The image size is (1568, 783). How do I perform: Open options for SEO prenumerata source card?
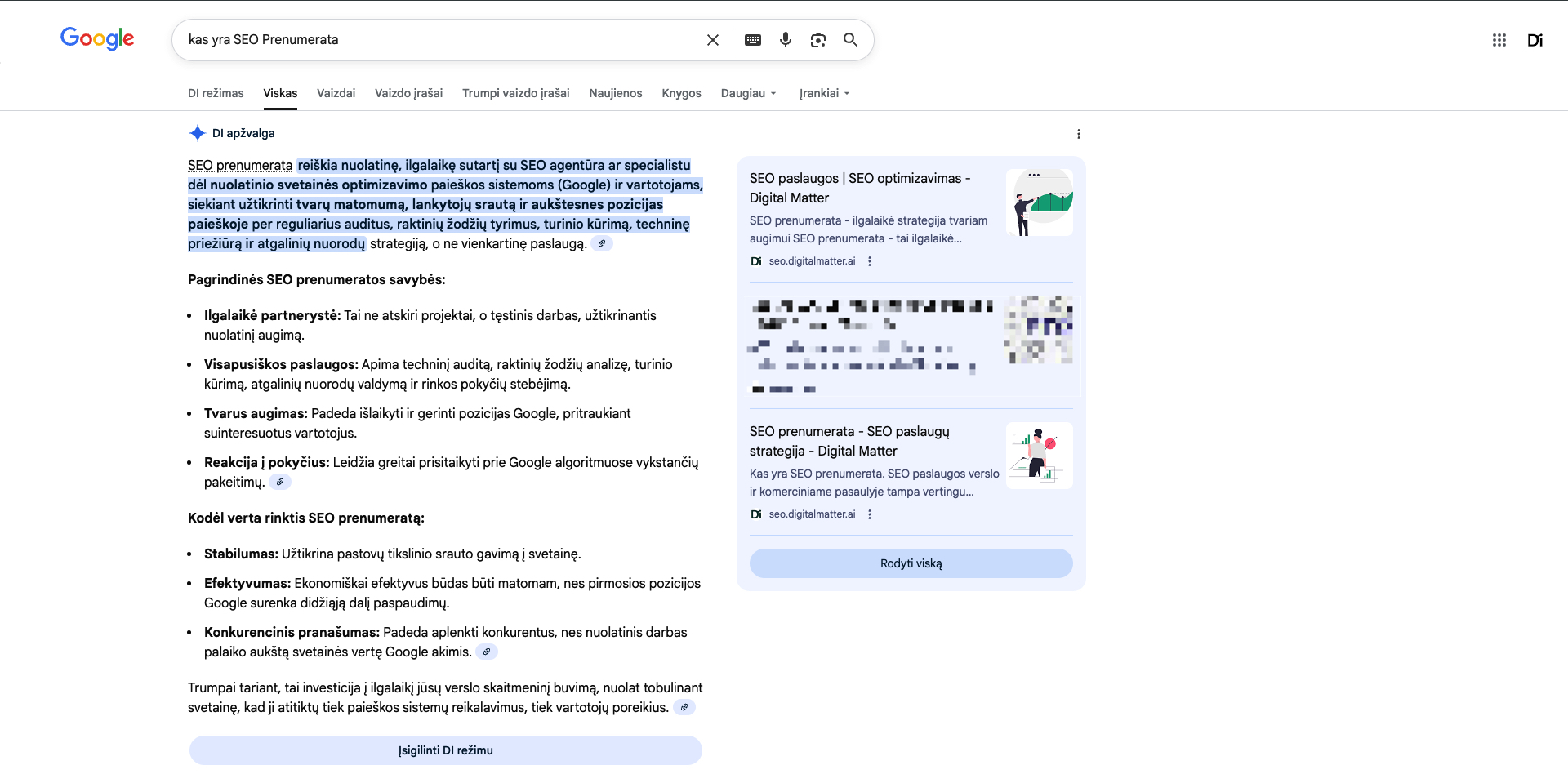870,514
